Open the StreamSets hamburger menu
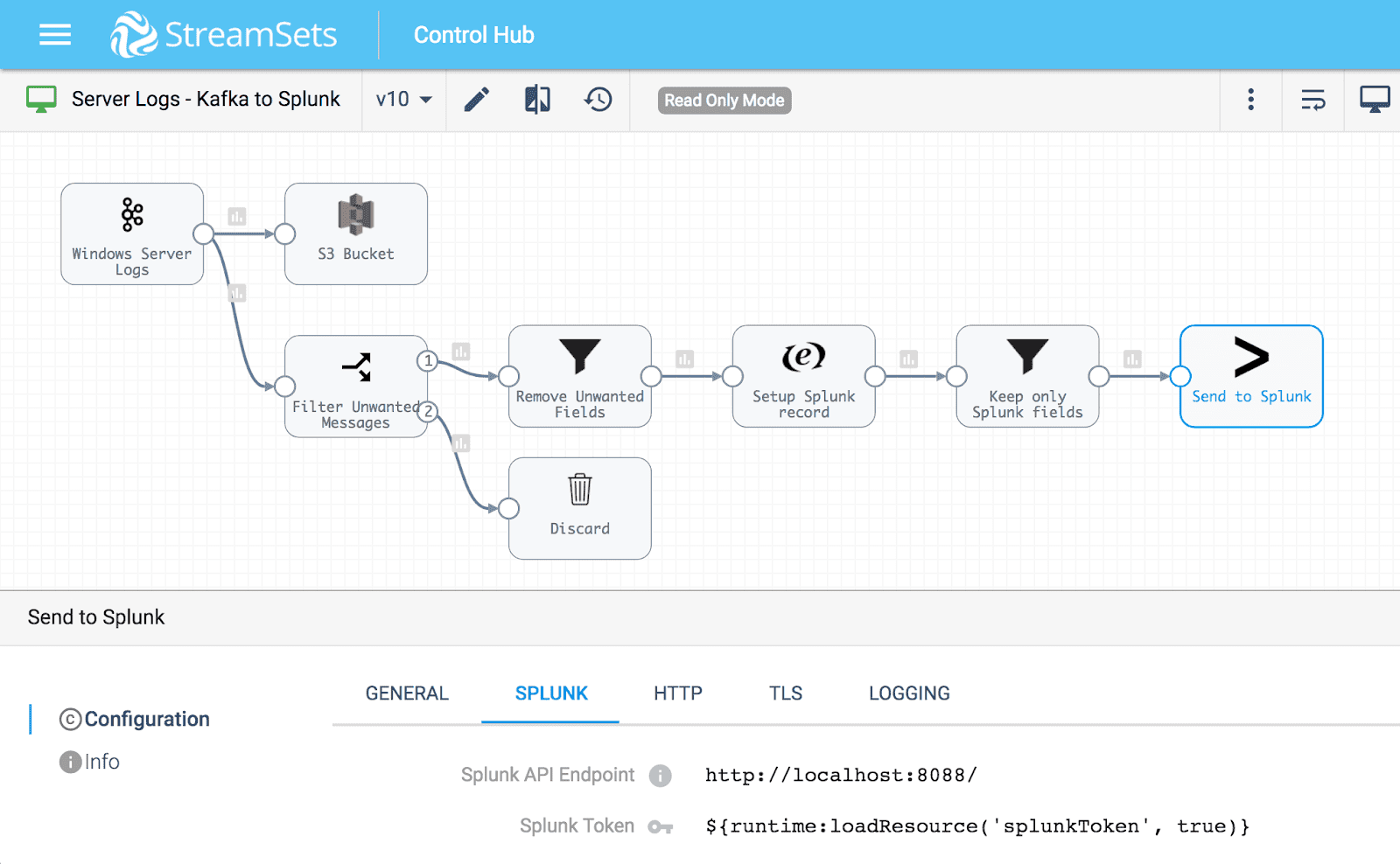This screenshot has height=864, width=1400. [x=54, y=34]
